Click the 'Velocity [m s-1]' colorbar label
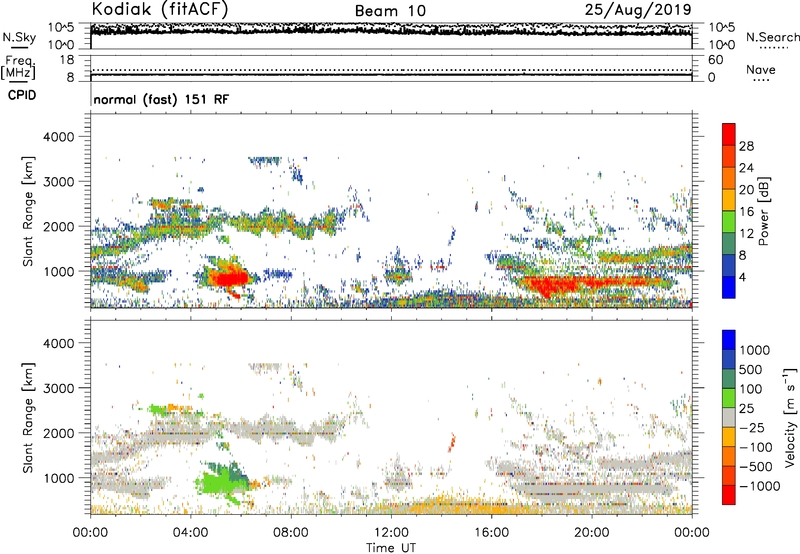 coord(790,416)
